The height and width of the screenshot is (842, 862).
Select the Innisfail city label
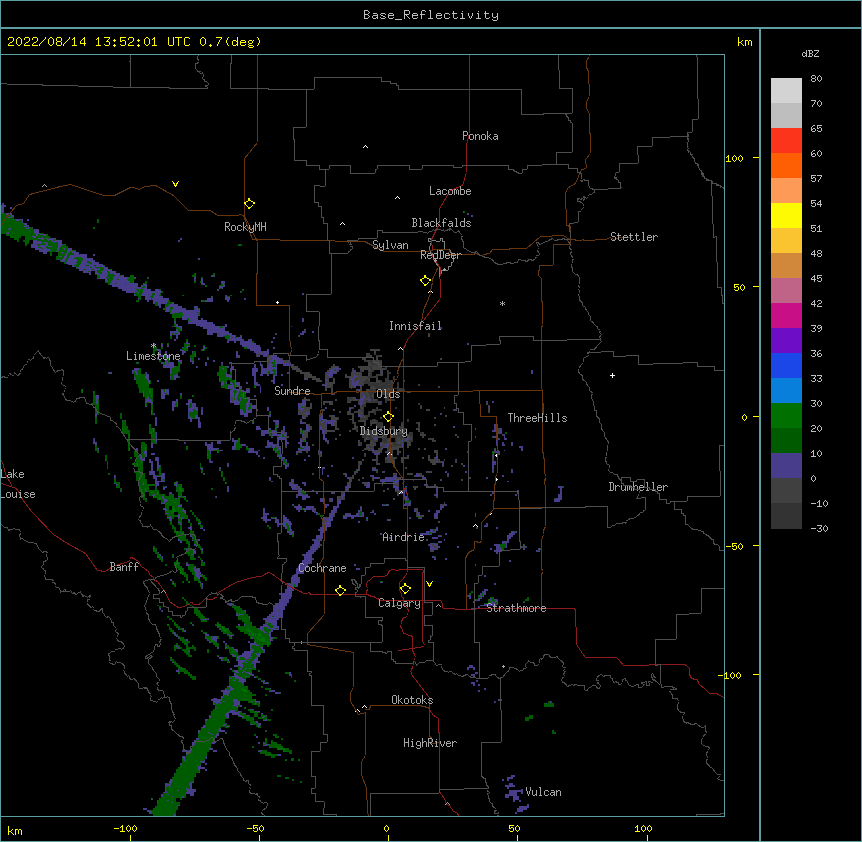point(415,326)
